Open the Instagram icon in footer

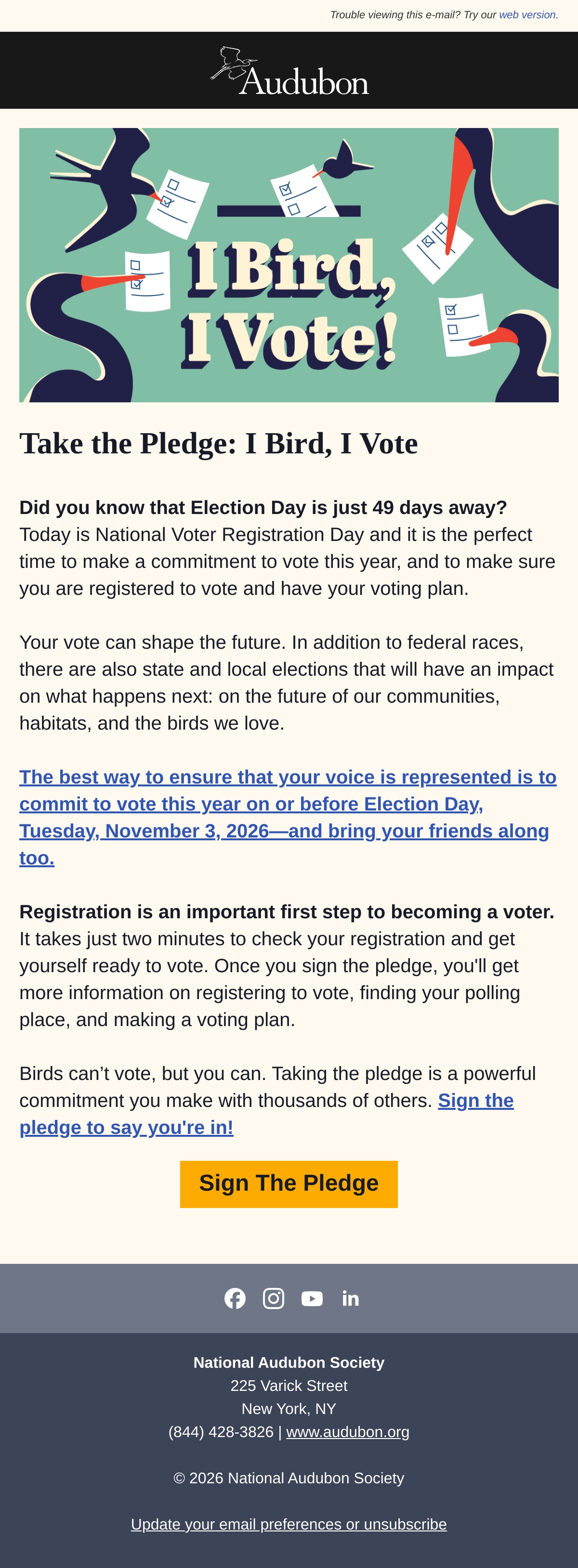274,1298
